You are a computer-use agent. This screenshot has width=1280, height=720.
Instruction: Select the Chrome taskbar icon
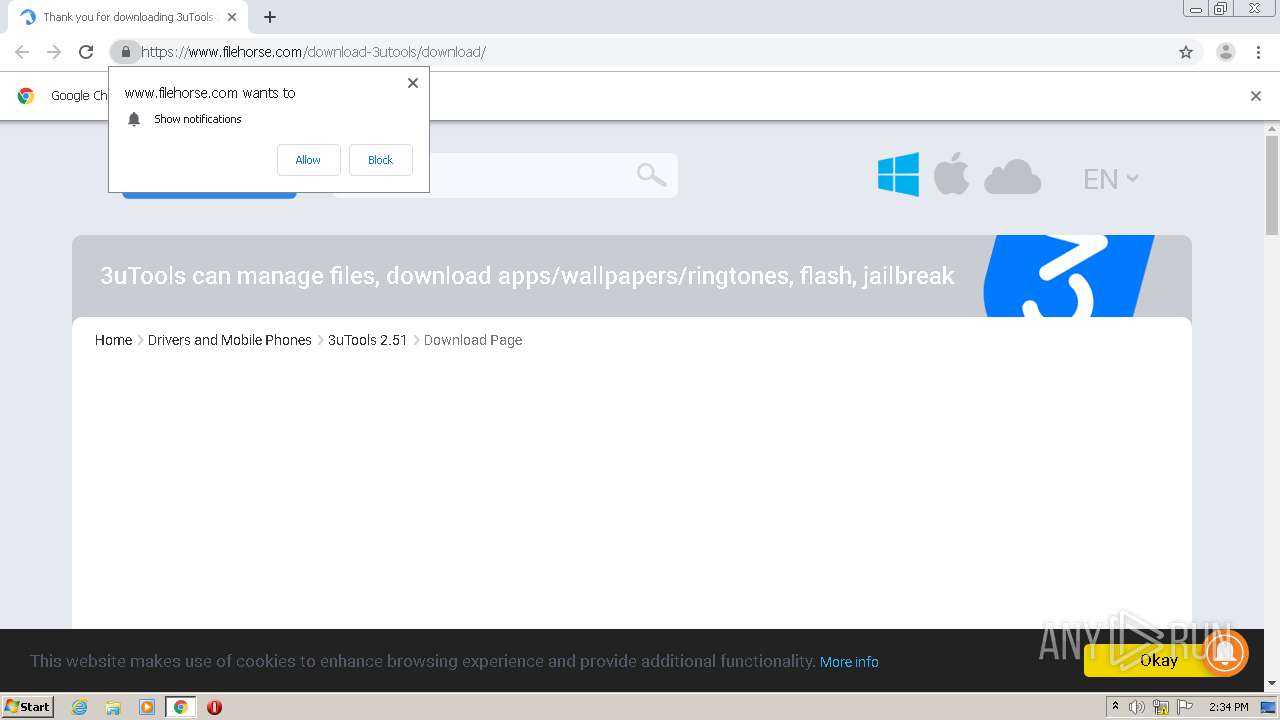pyautogui.click(x=180, y=707)
